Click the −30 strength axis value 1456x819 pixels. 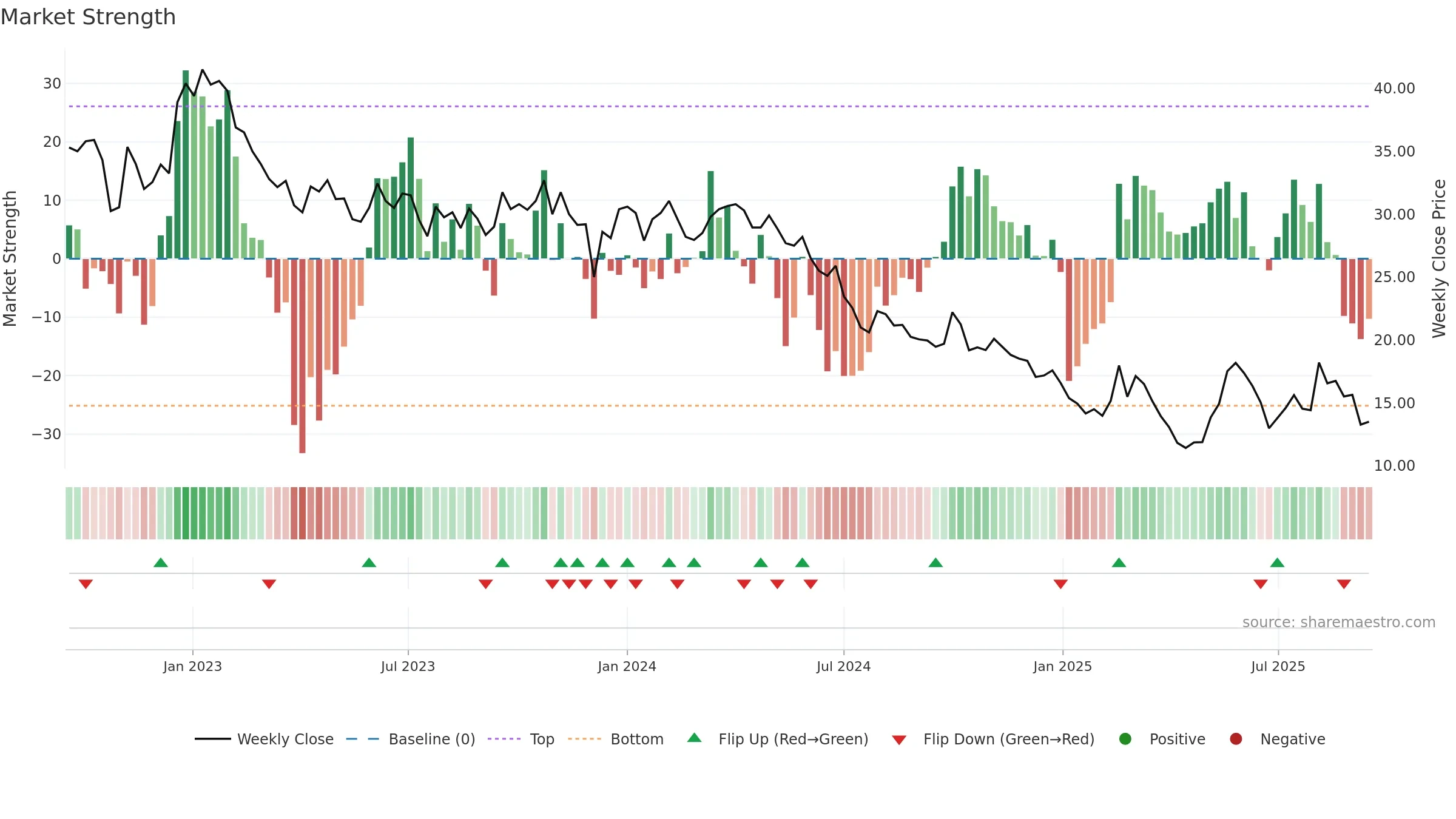pos(46,434)
